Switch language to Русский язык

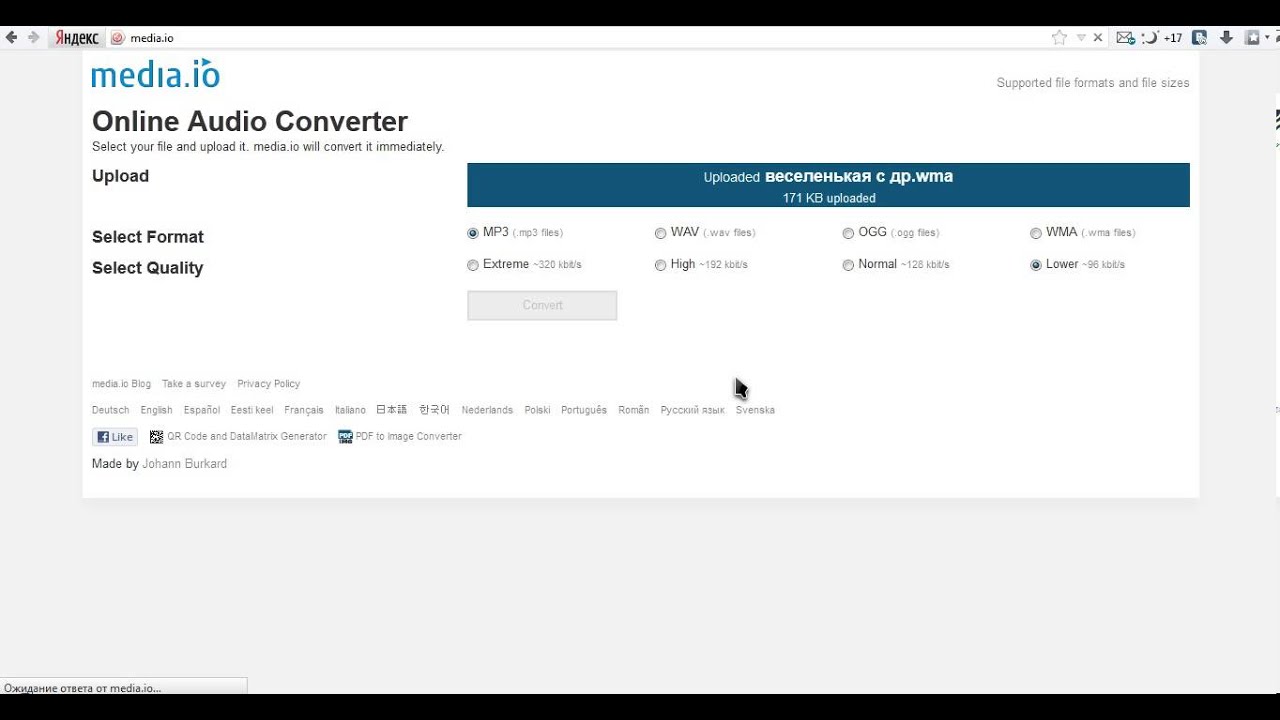[x=692, y=410]
